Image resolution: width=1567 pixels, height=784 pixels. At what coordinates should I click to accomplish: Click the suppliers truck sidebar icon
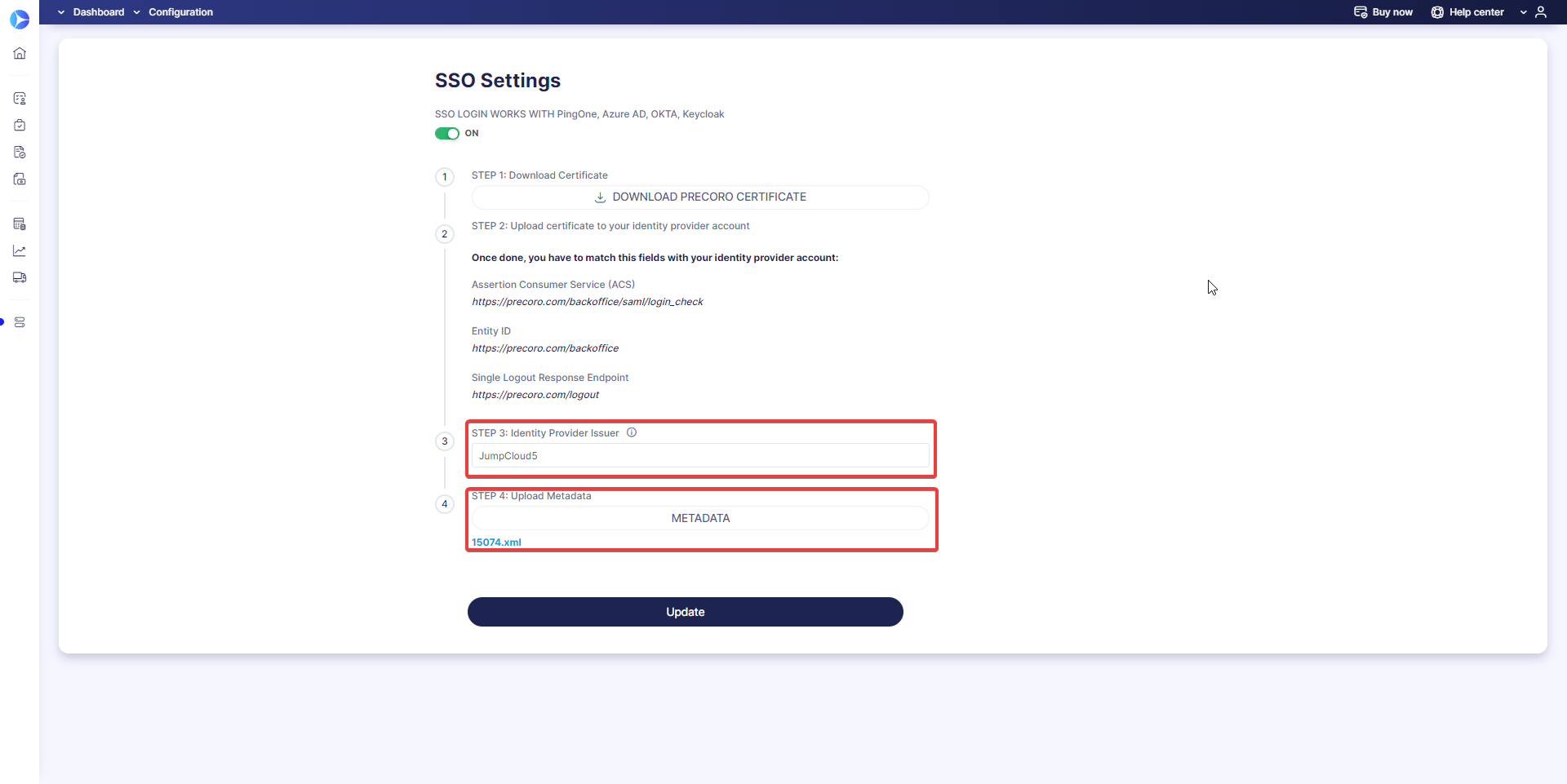(x=19, y=277)
